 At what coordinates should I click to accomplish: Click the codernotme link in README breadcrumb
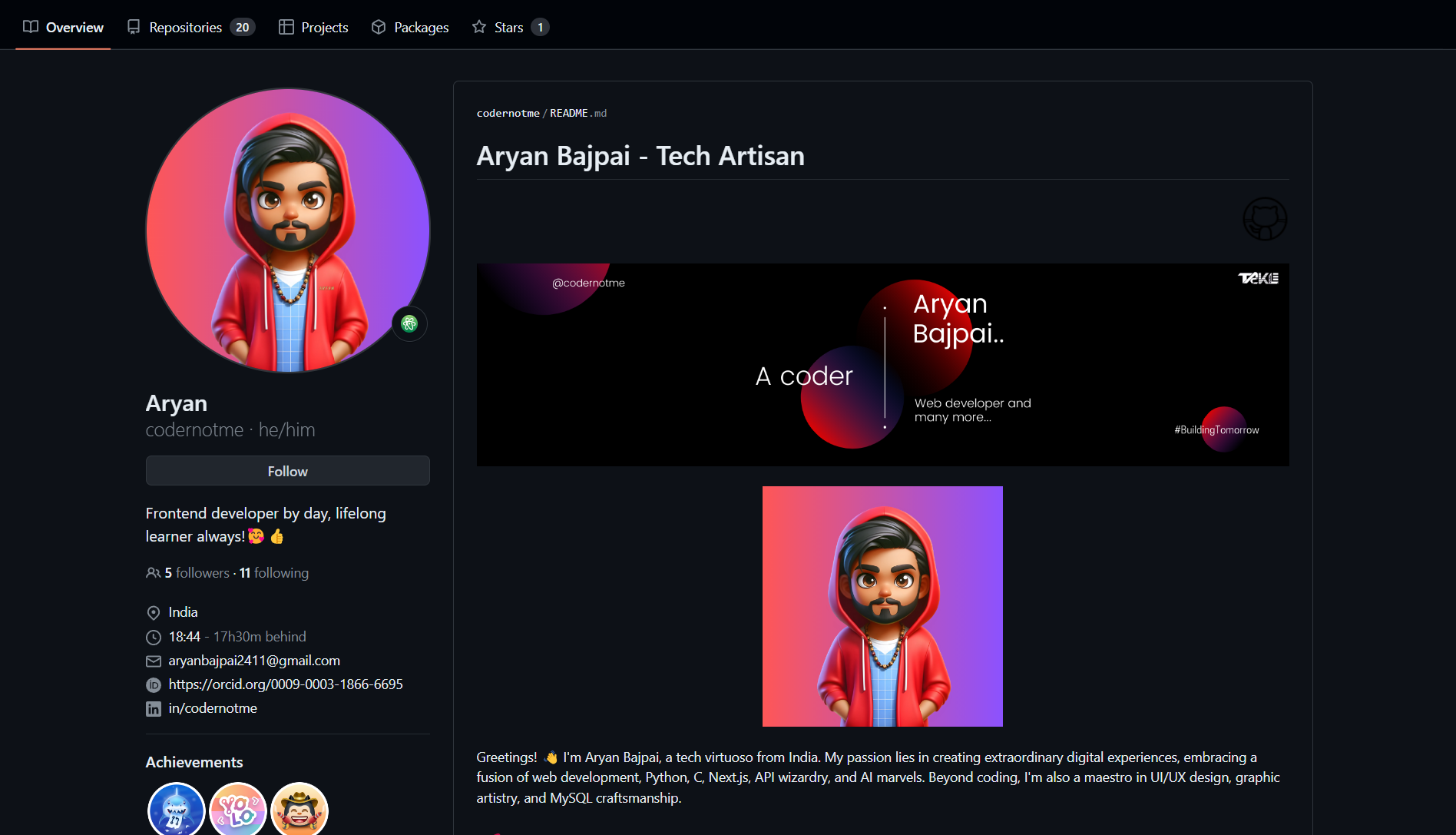[508, 113]
